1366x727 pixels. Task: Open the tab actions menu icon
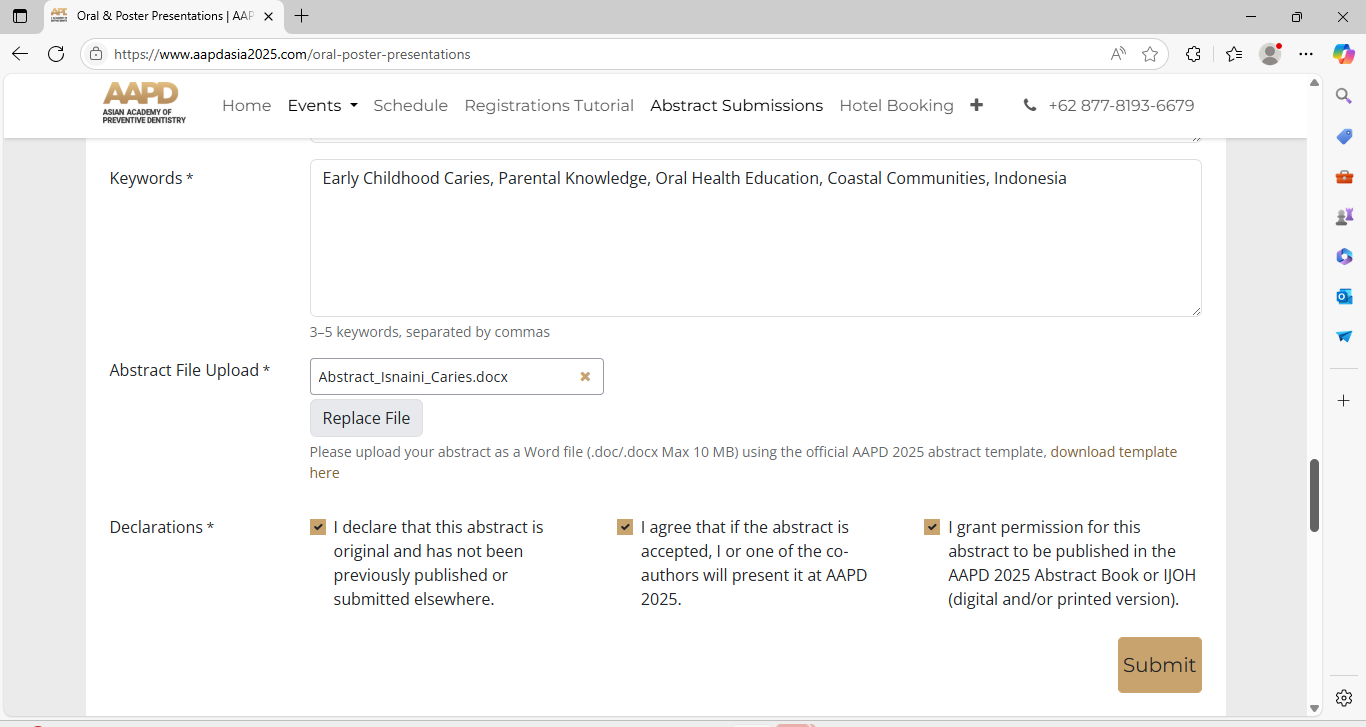pos(20,16)
